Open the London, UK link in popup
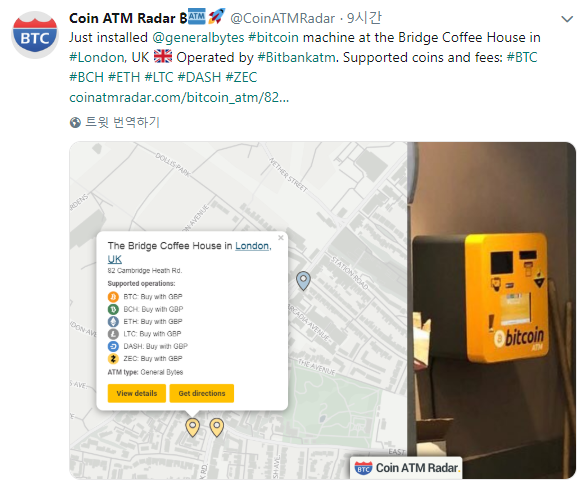 click(189, 252)
